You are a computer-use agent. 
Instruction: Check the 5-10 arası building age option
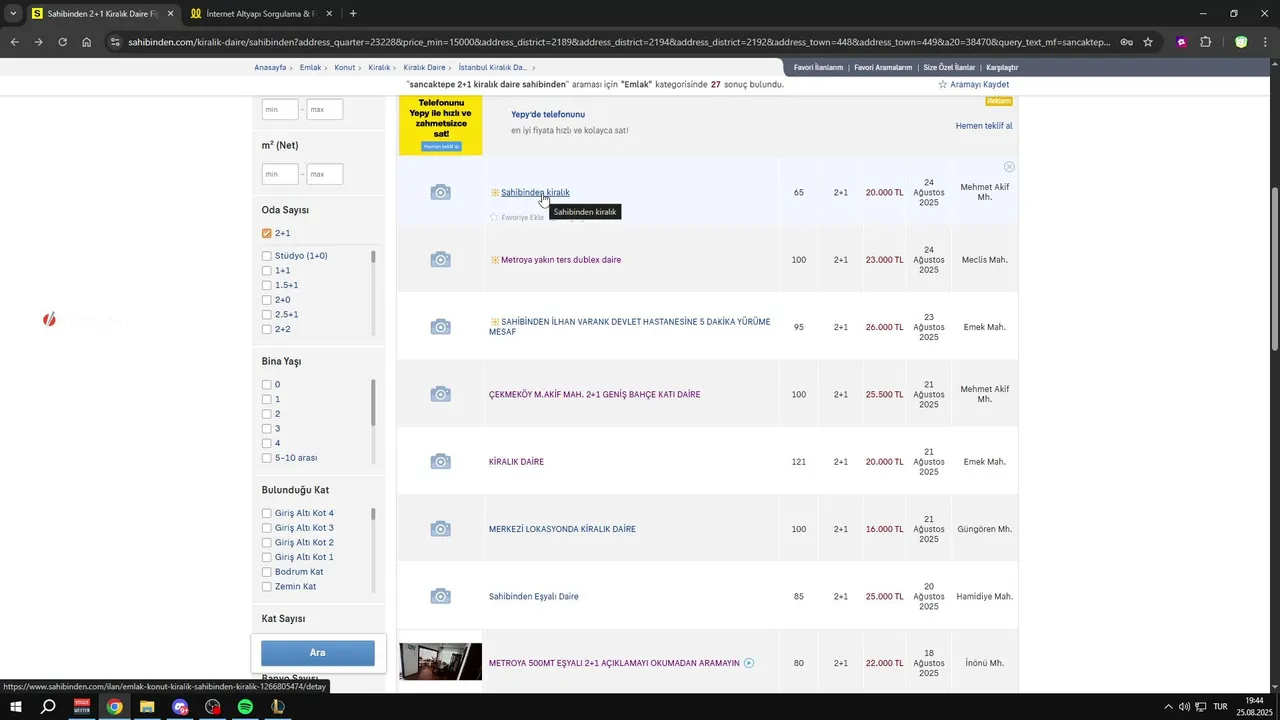point(267,458)
